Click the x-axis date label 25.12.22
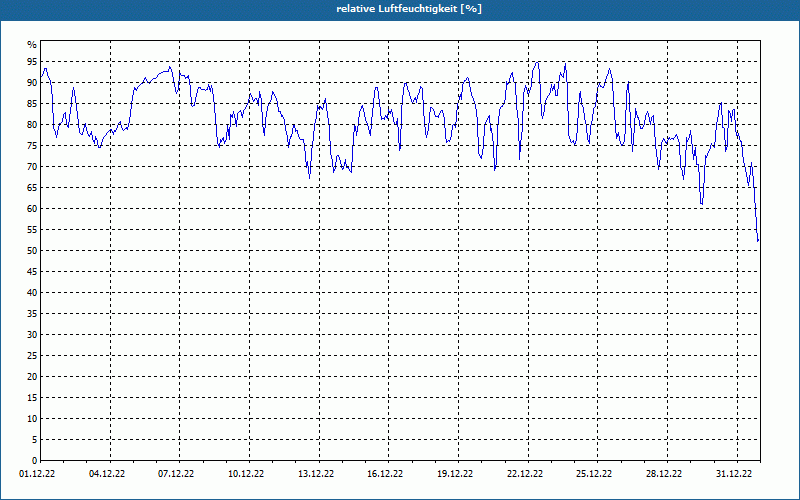The width and height of the screenshot is (800, 500). pyautogui.click(x=594, y=474)
